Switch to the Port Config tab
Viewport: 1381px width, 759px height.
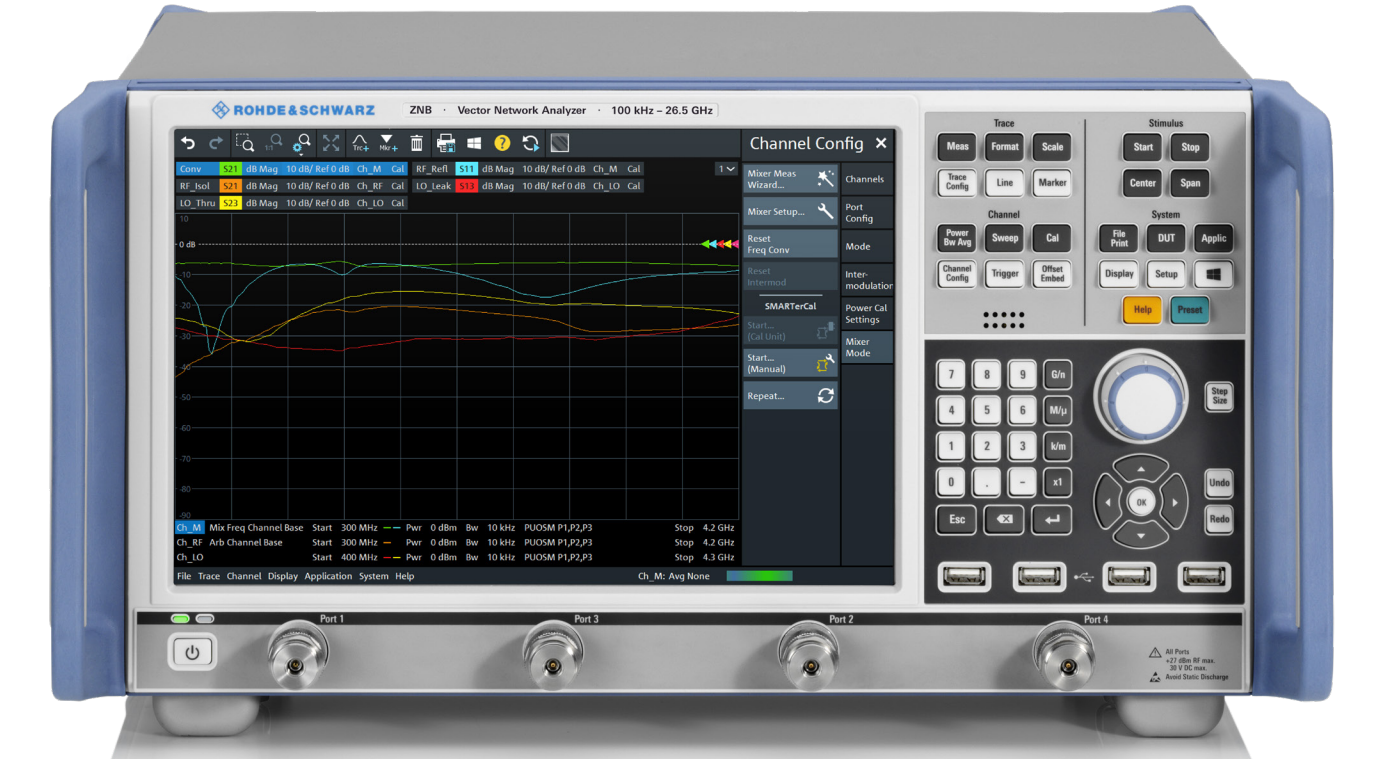pyautogui.click(x=866, y=213)
